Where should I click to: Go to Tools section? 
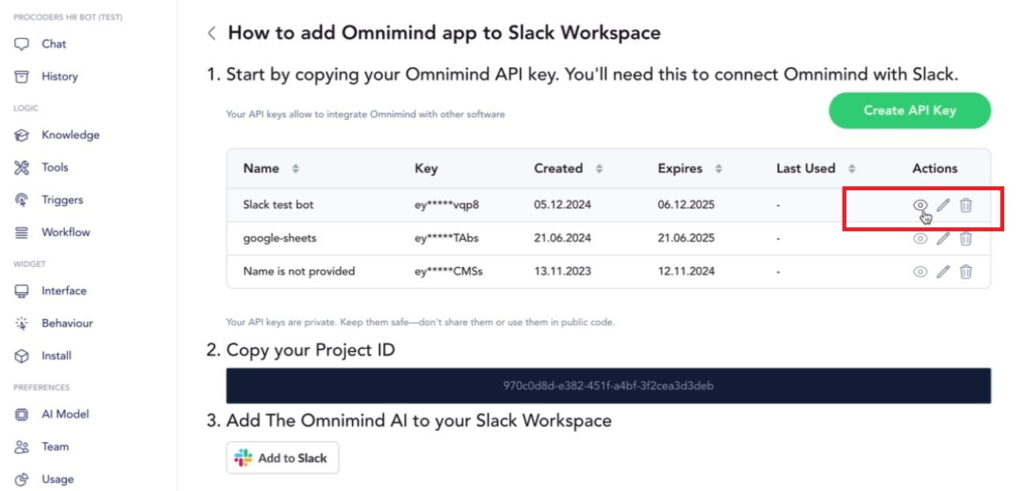pos(55,168)
